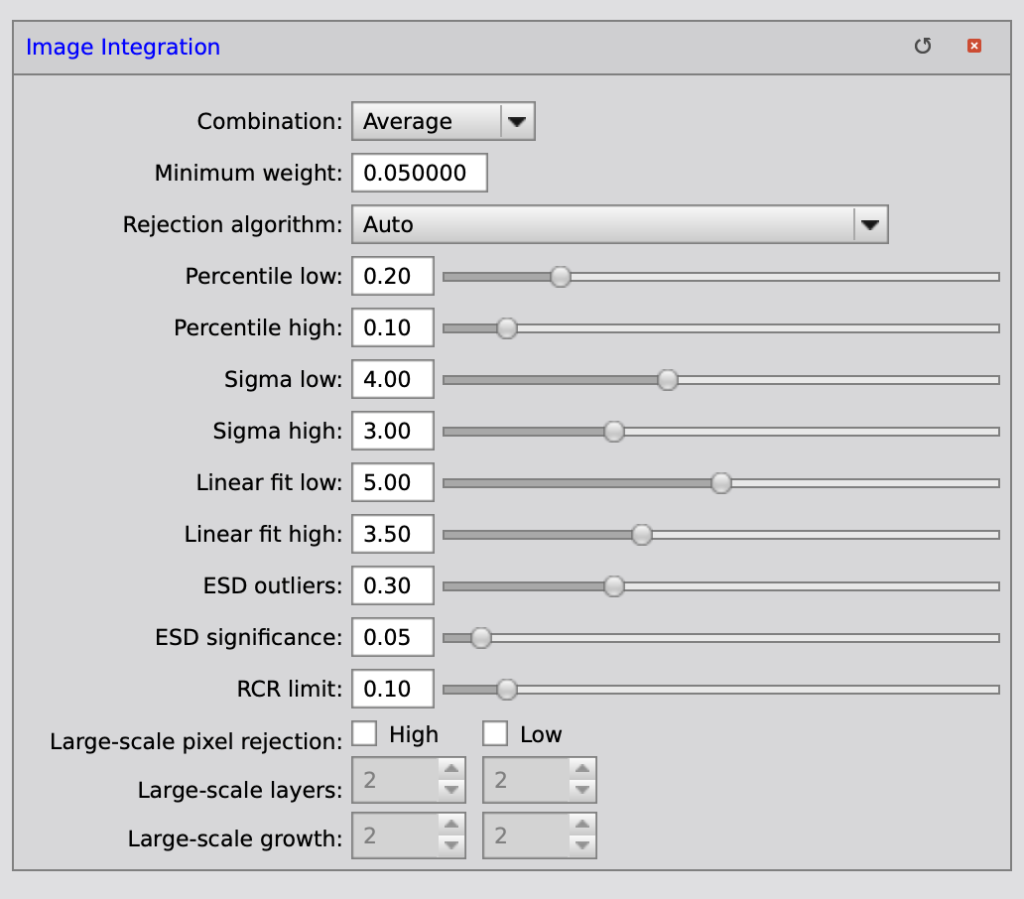Click the Sigma low slider handle
The width and height of the screenshot is (1024, 899).
click(667, 380)
